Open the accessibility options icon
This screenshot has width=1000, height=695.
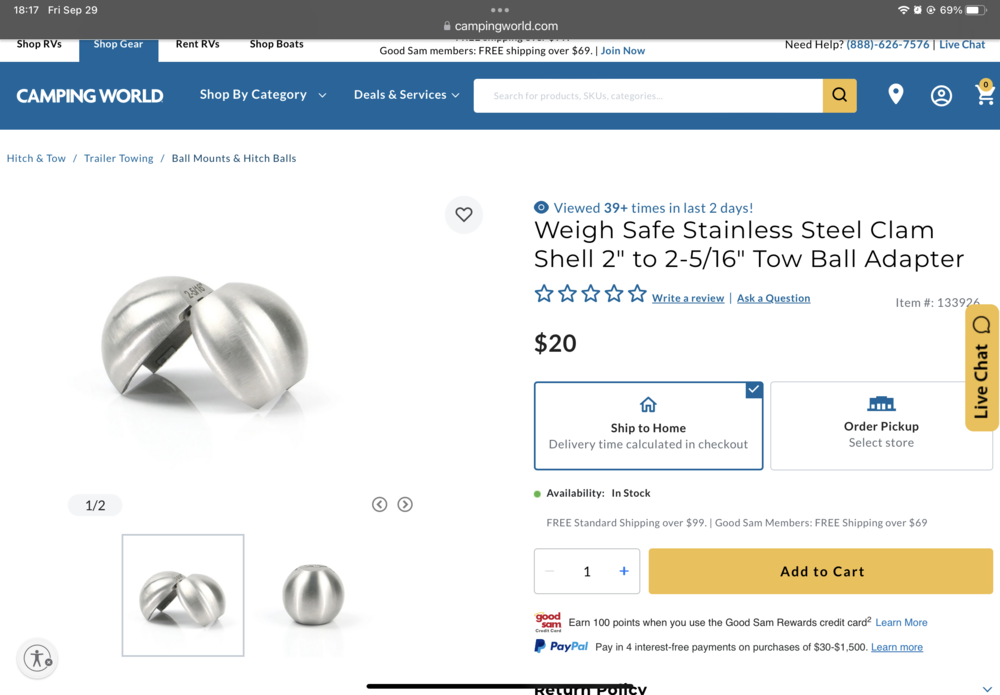tap(37, 658)
